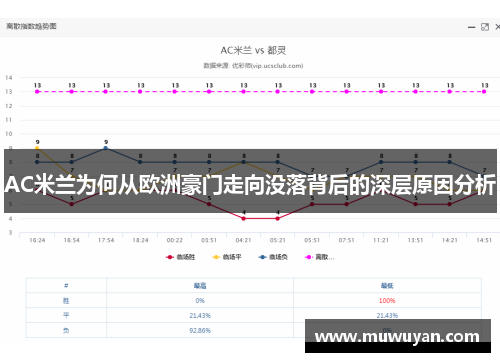
Task: Select magenta data point at 07:51
Action: [x=347, y=91]
